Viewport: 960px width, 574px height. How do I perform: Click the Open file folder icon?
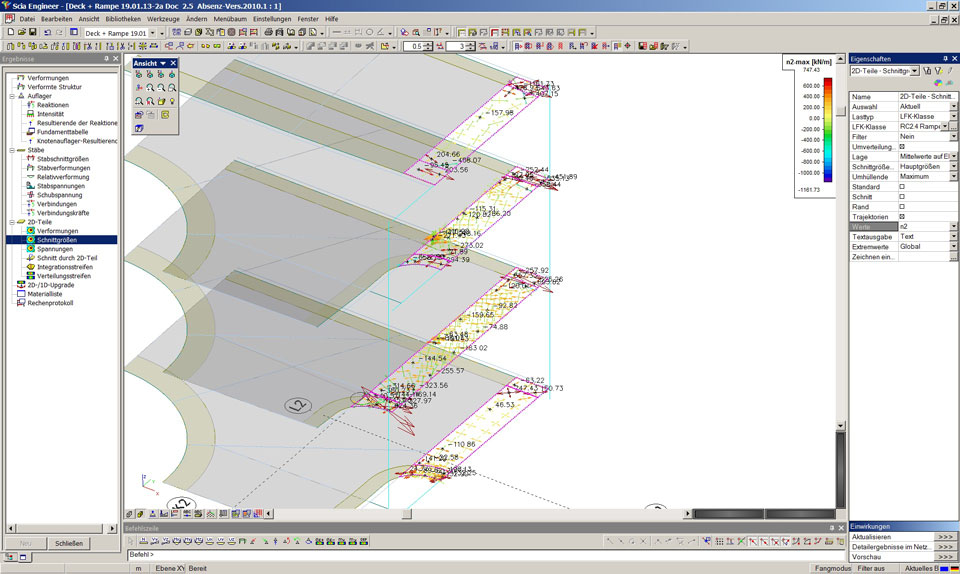point(20,32)
